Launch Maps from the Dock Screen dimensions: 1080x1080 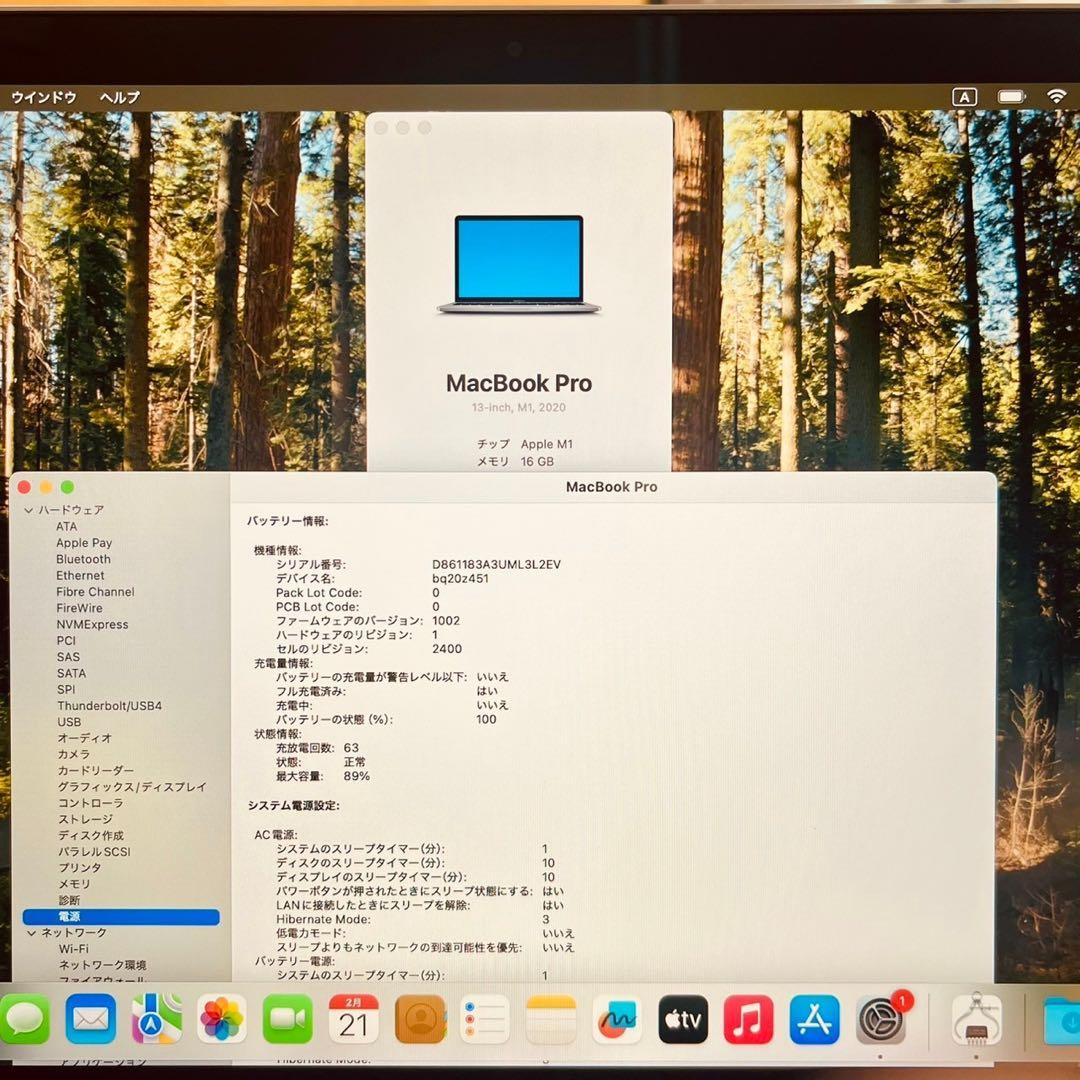click(x=157, y=1020)
